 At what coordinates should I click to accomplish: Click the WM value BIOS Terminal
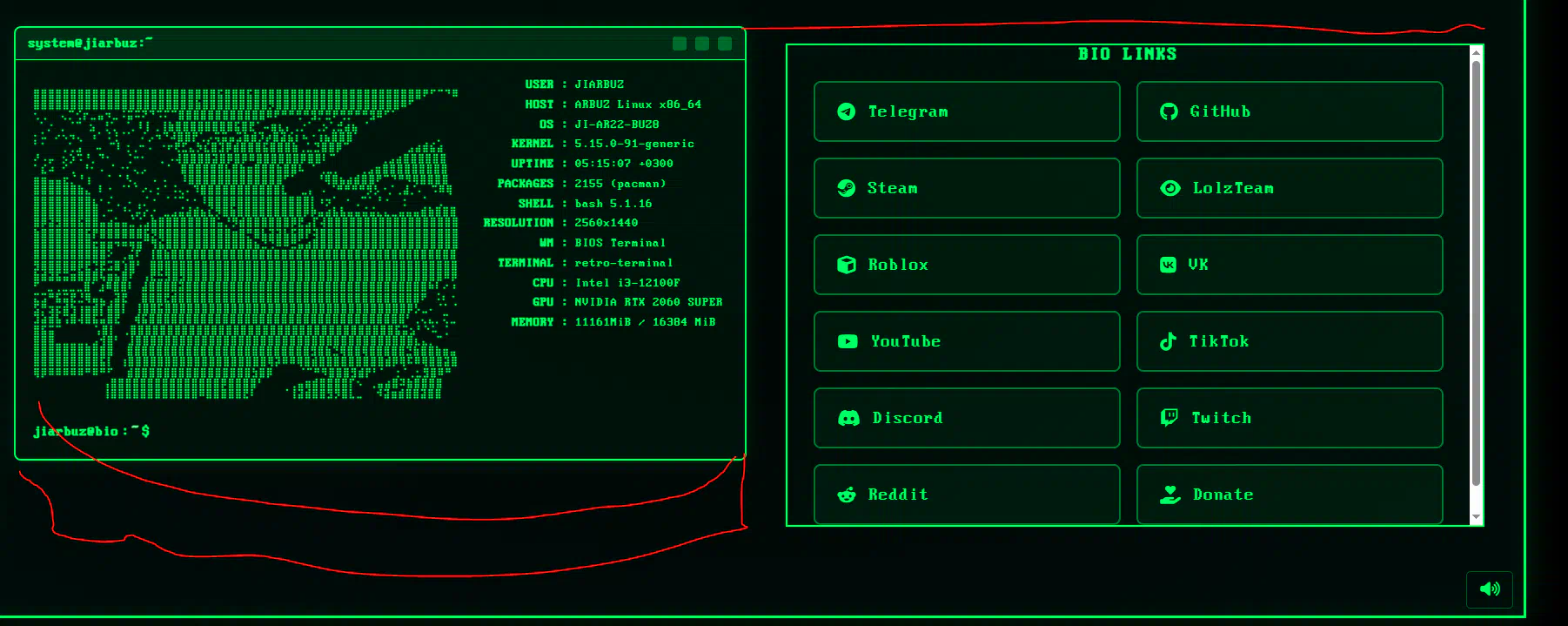620,243
